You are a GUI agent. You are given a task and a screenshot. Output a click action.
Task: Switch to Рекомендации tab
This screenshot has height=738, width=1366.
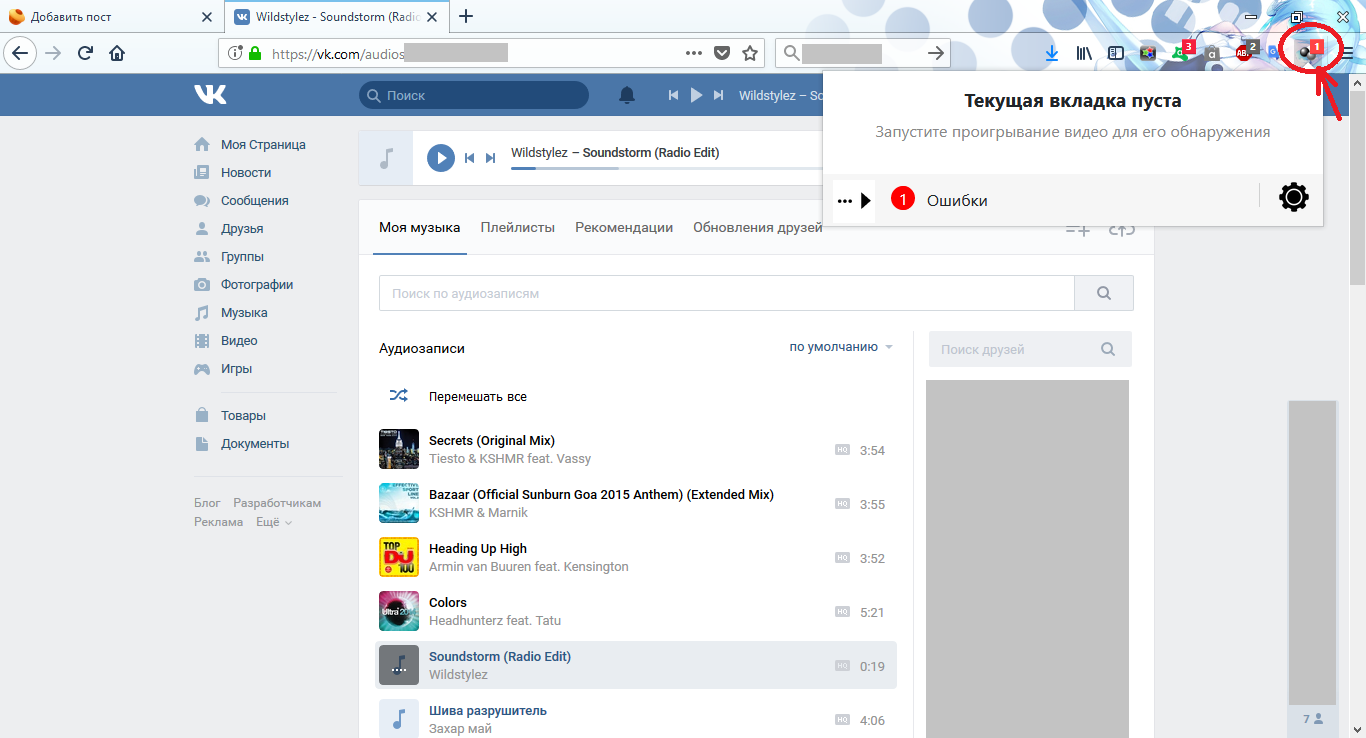pyautogui.click(x=624, y=227)
